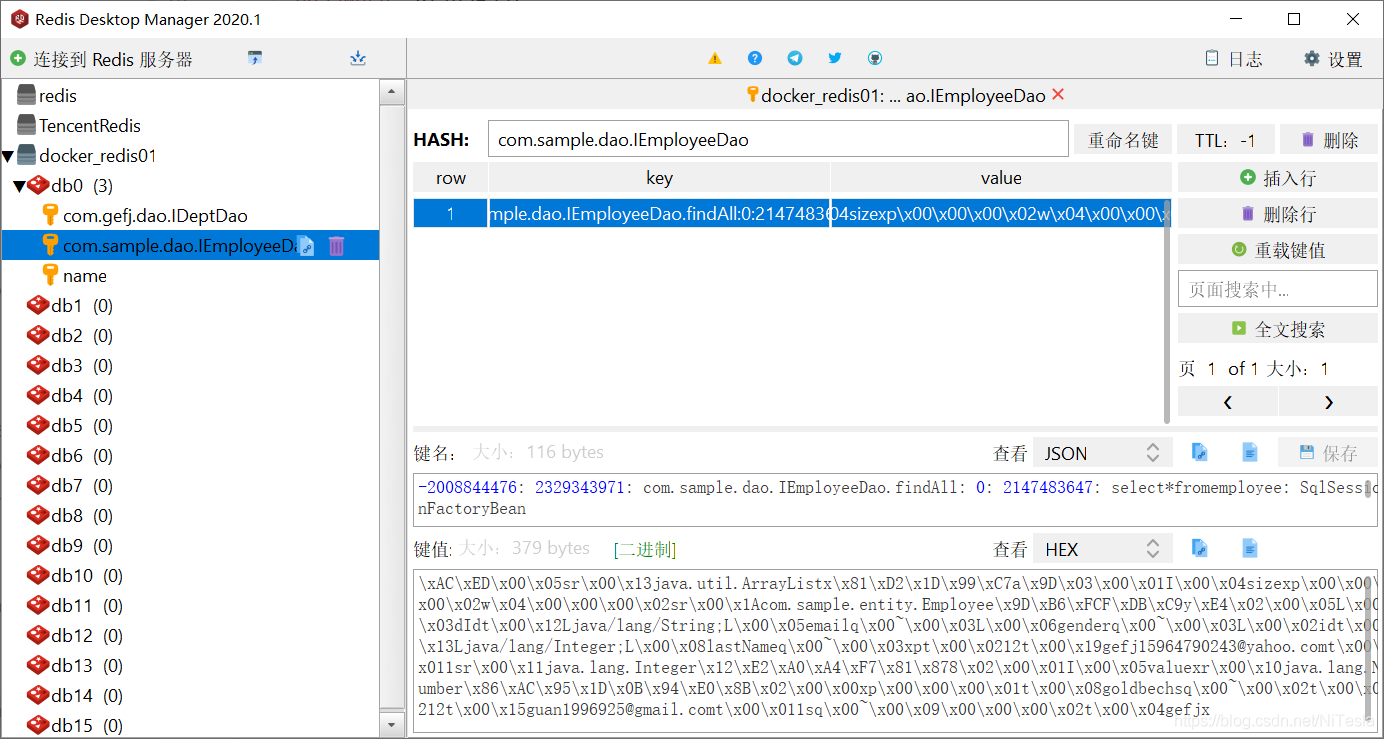Viewport: 1384px width, 739px height.
Task: Click the key name text area
Action: pos(896,498)
